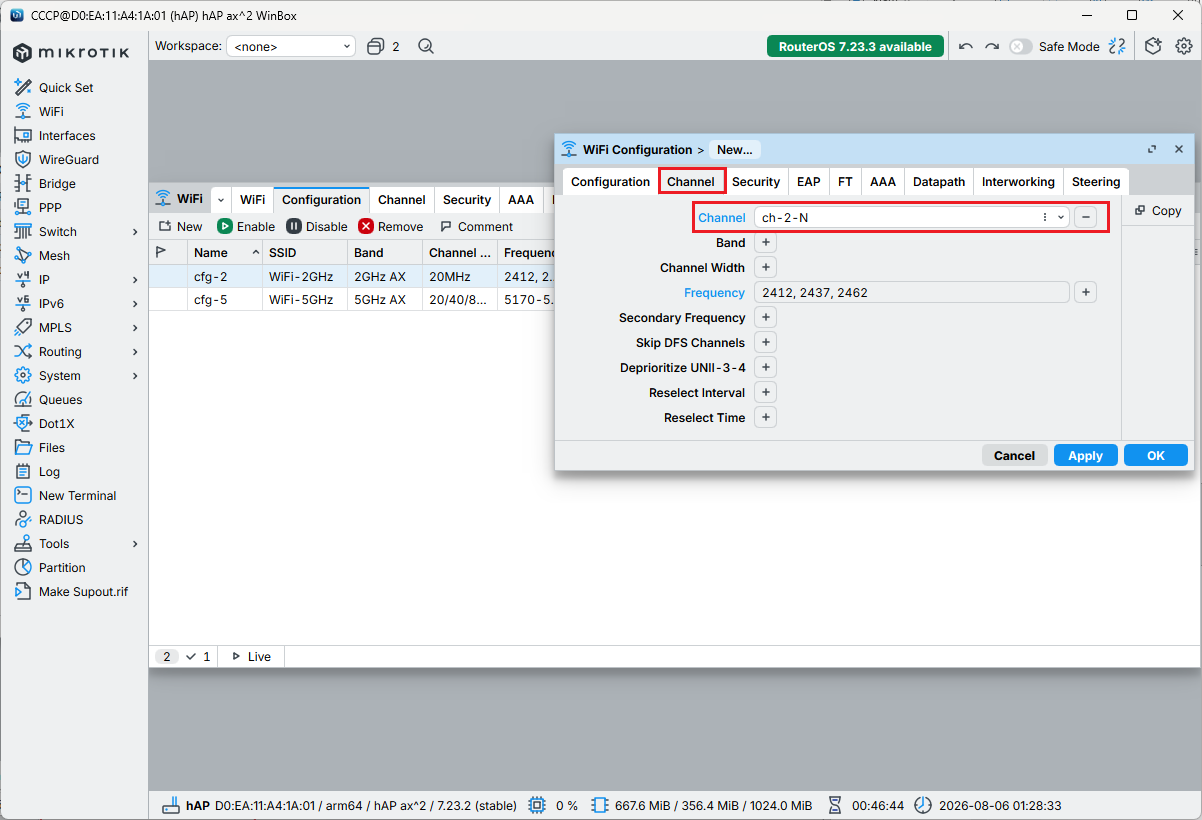Expand the Tools submenu chevron
This screenshot has width=1202, height=820.
(x=135, y=543)
